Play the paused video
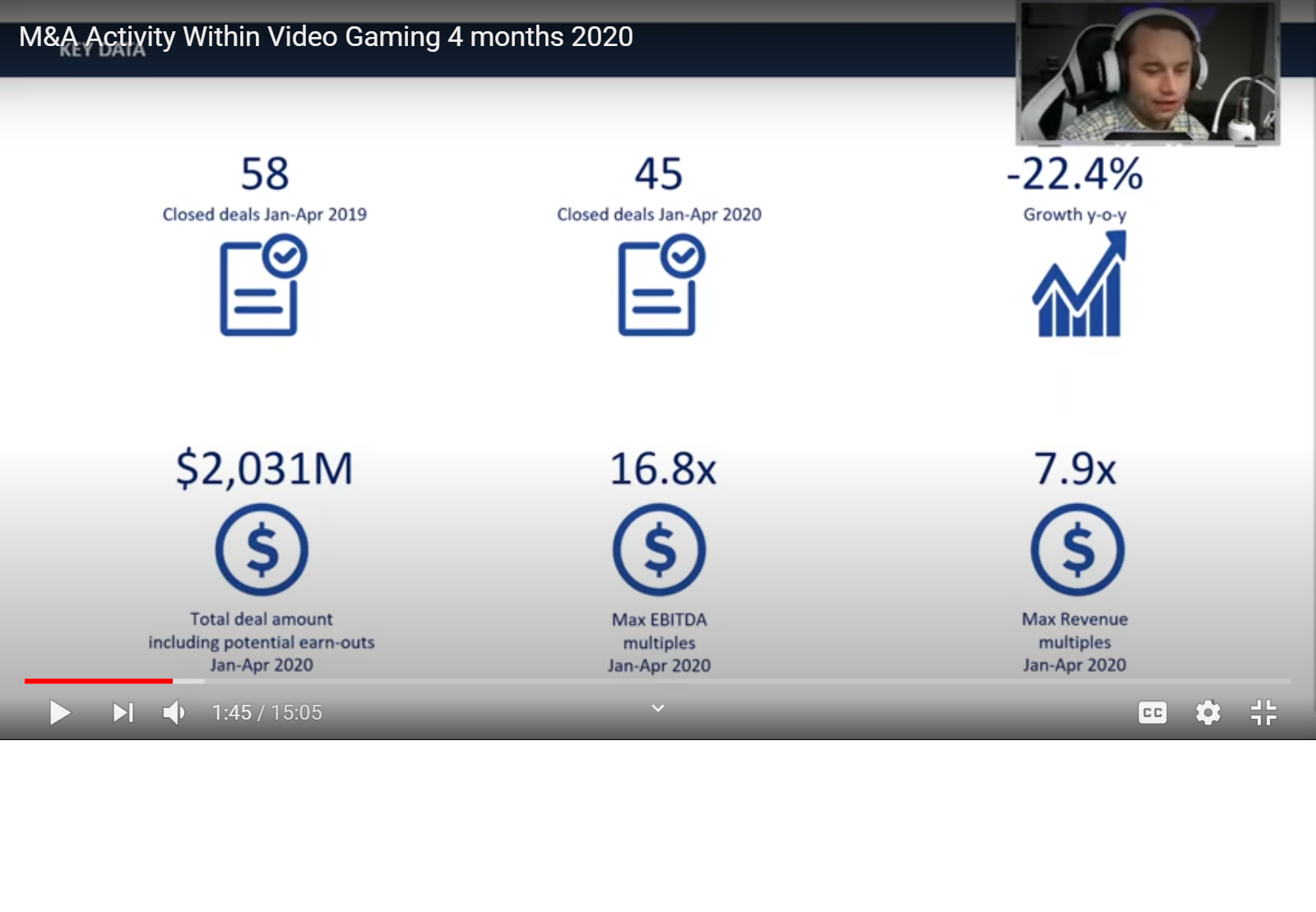Viewport: 1316px width, 912px height. [59, 712]
